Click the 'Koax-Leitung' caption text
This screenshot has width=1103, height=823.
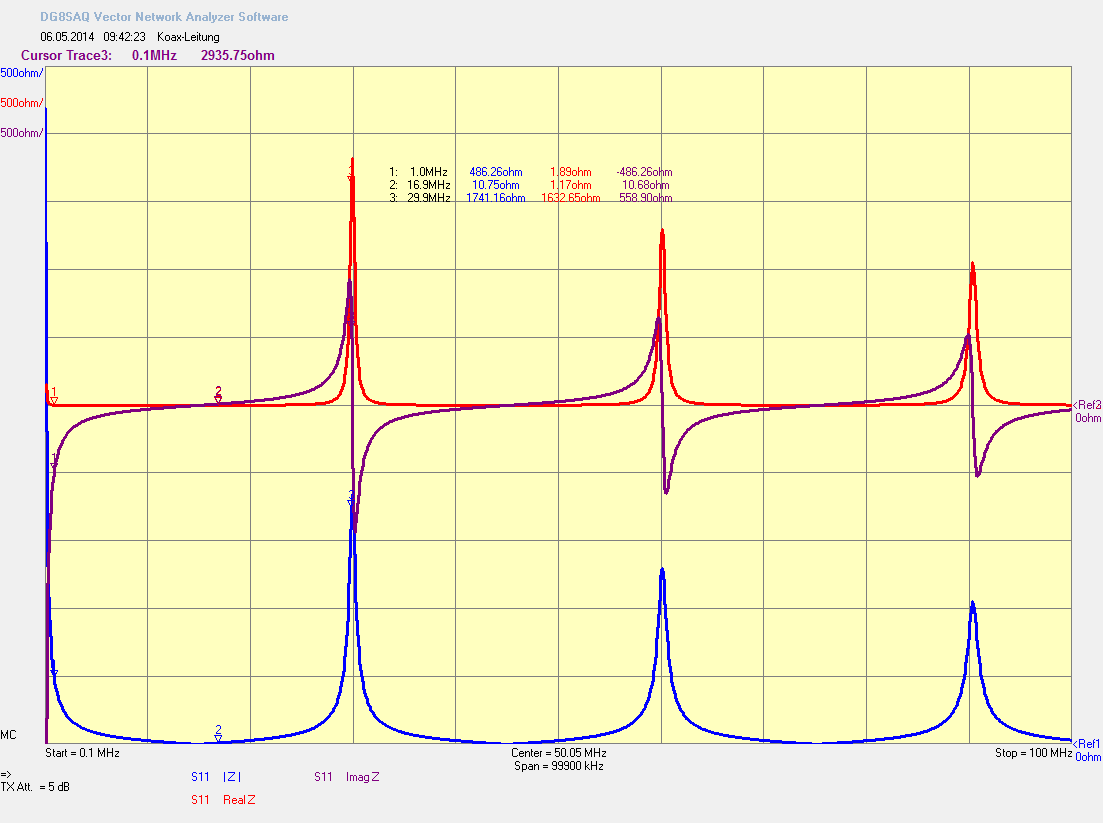(189, 37)
